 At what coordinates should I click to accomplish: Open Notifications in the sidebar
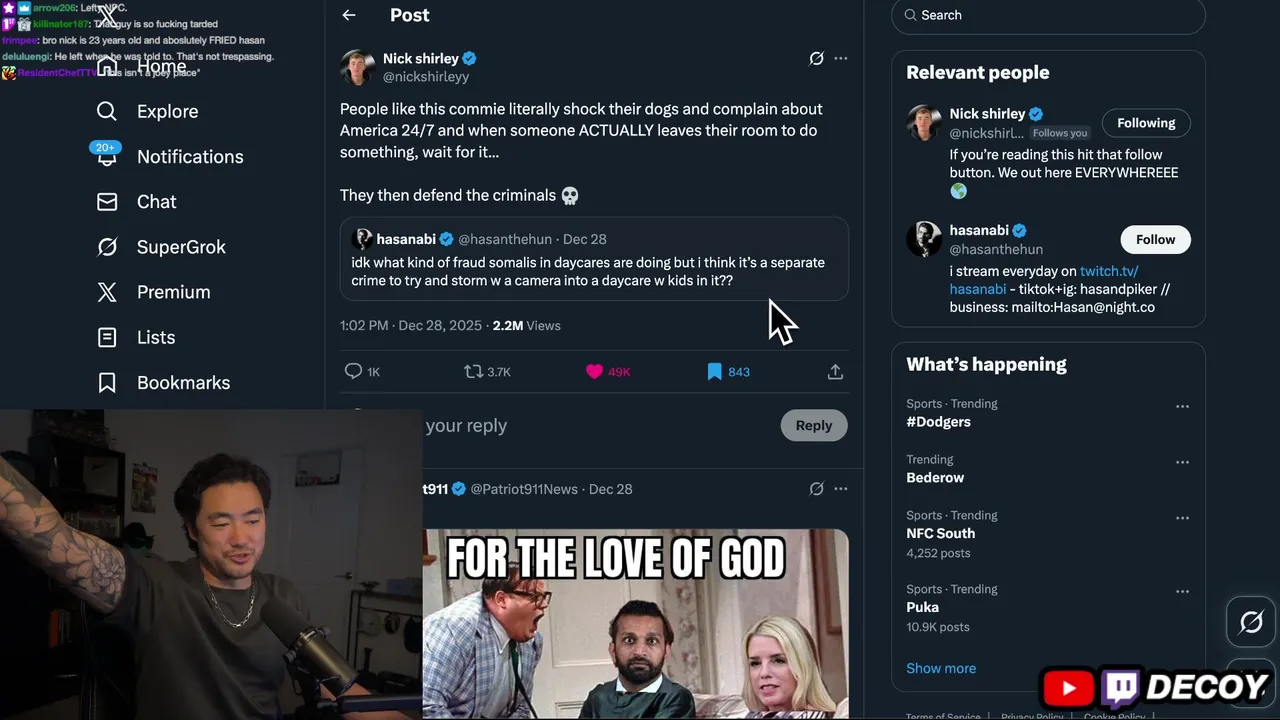(189, 157)
